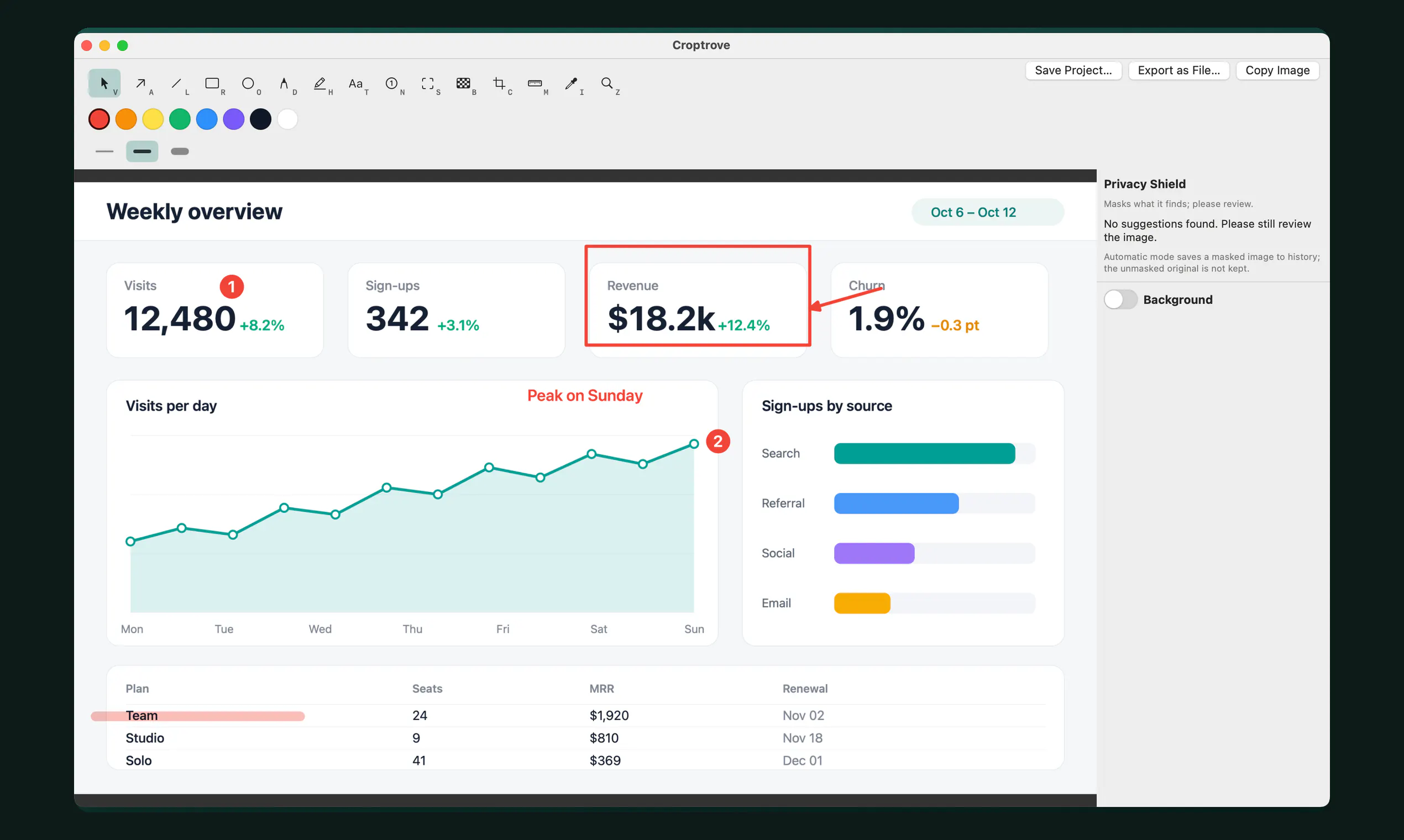Click the '12,480' Visits value
The height and width of the screenshot is (840, 1404).
[x=180, y=318]
